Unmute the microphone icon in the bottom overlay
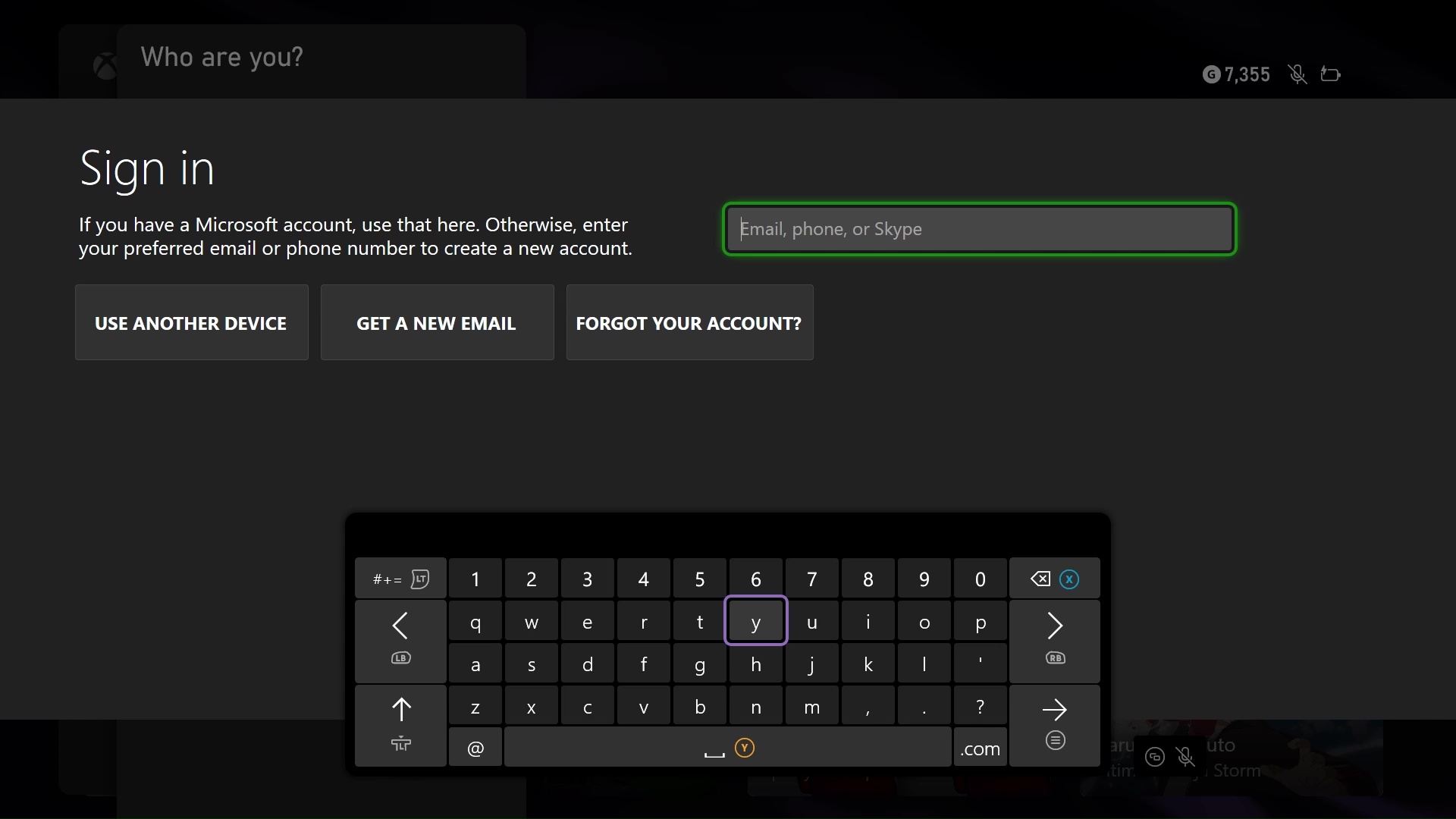1456x819 pixels. click(1185, 757)
